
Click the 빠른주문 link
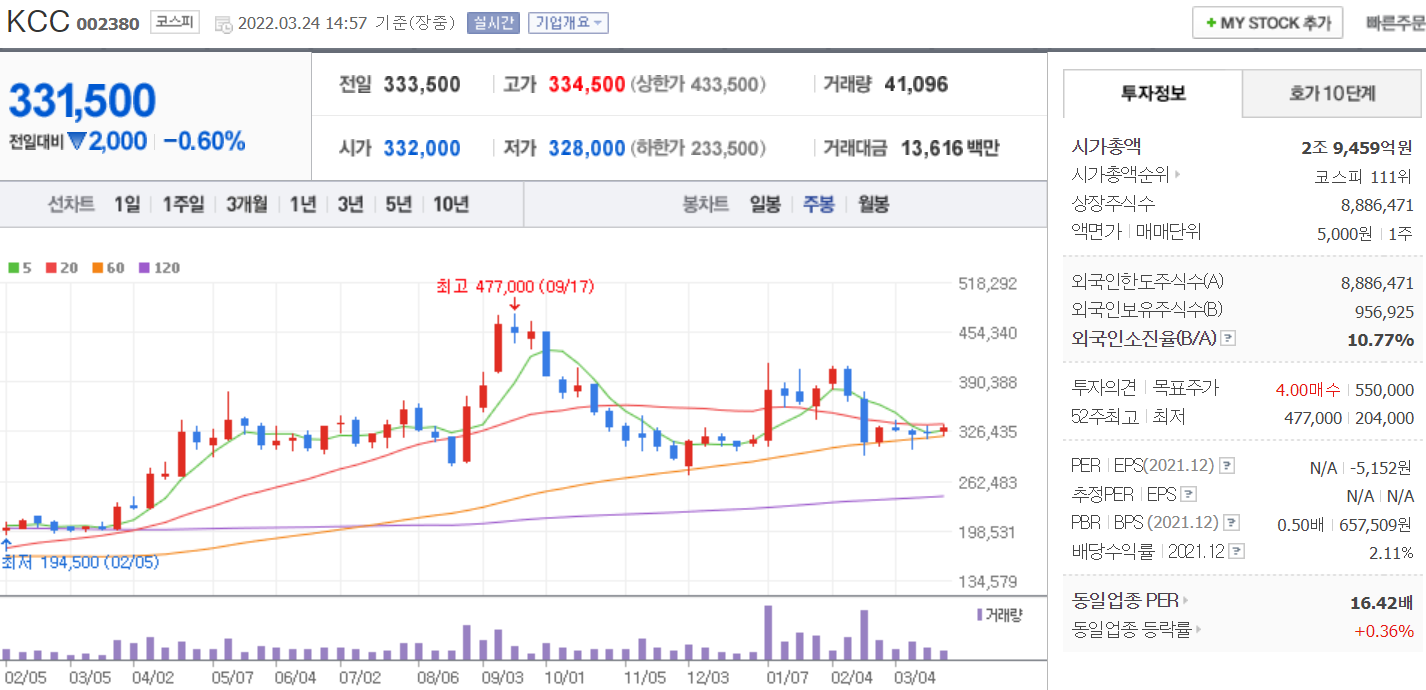(x=1395, y=23)
